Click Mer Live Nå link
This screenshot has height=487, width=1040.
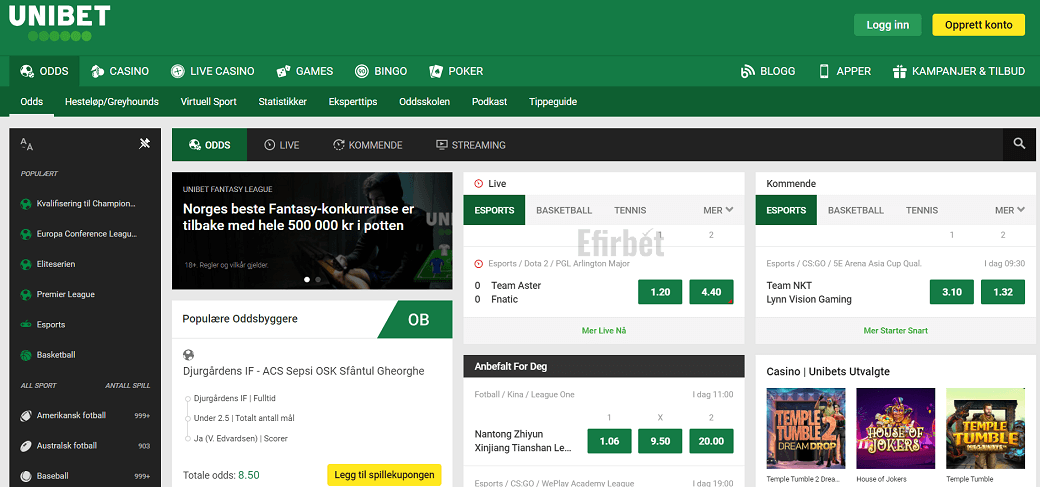tap(604, 330)
